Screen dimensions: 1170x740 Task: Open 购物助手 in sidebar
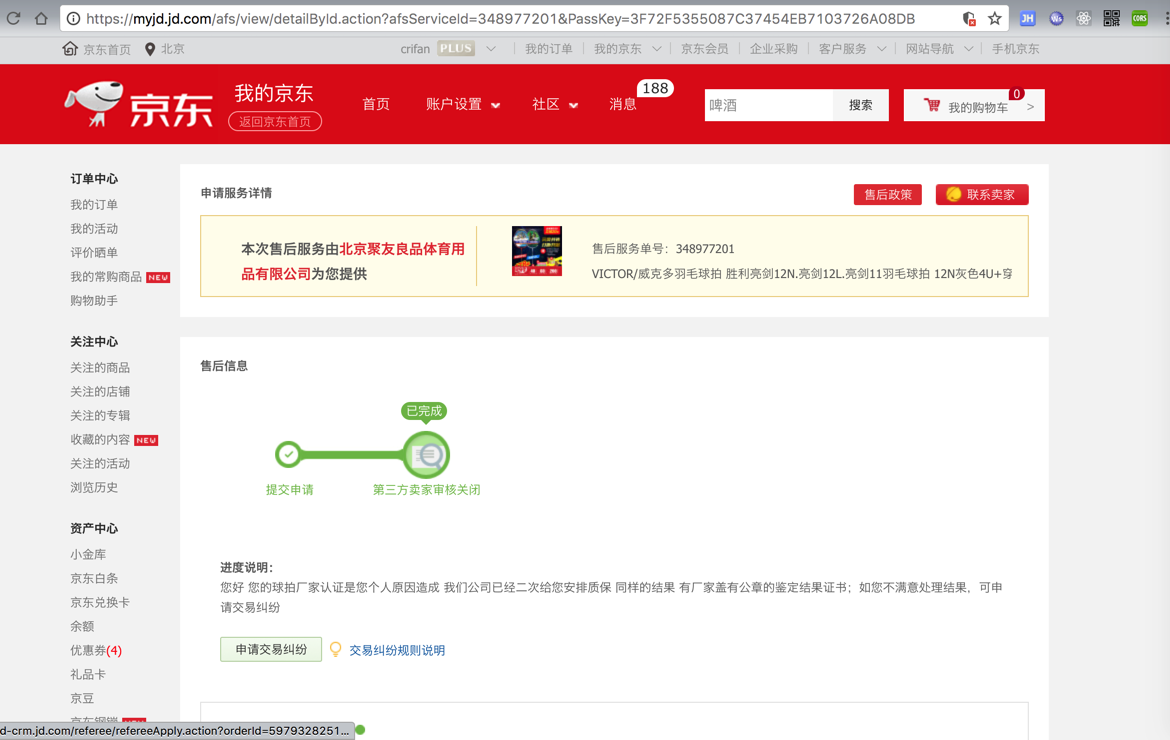pos(94,301)
